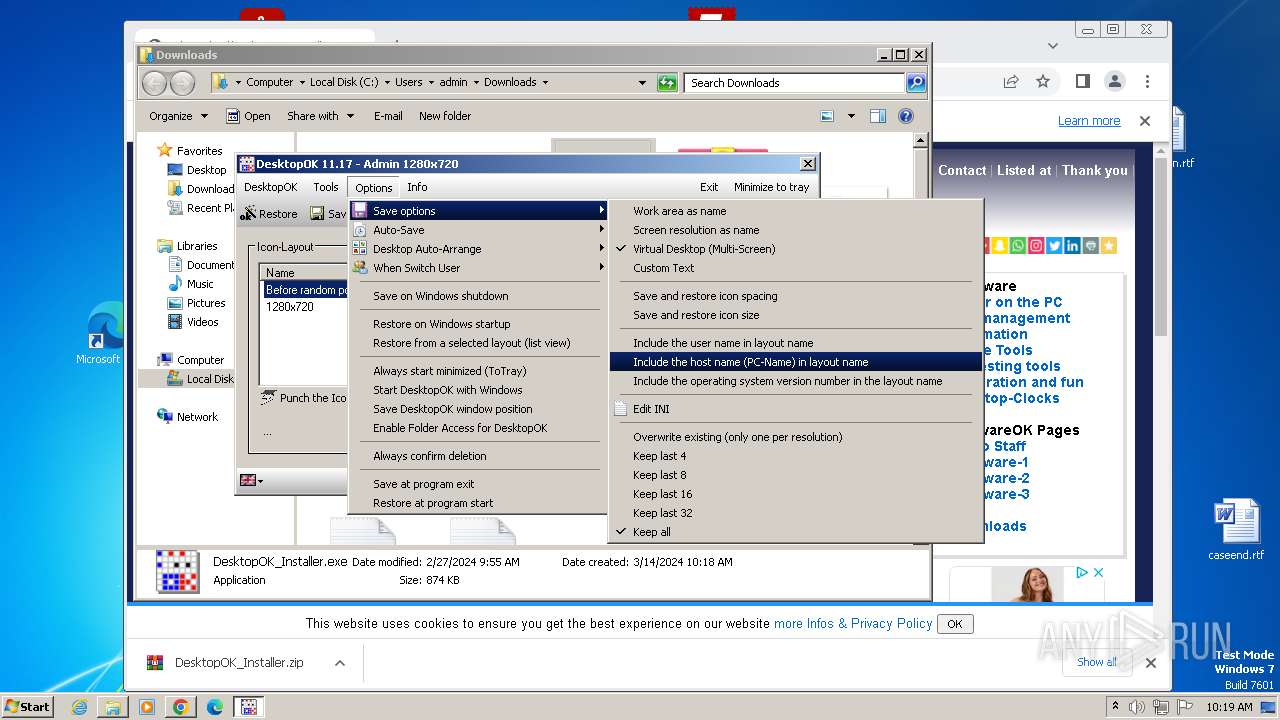This screenshot has height=720, width=1280.
Task: Toggle Save and restore icon size
Action: pos(795,315)
